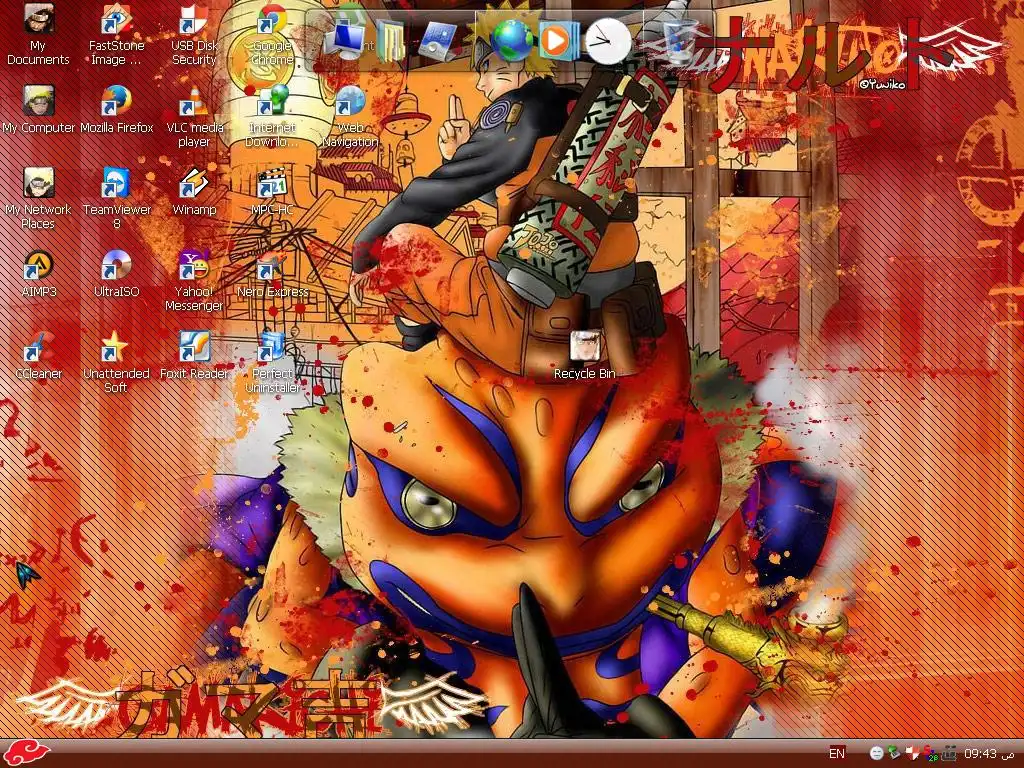Click the 09:43 taskbar clock

point(989,754)
